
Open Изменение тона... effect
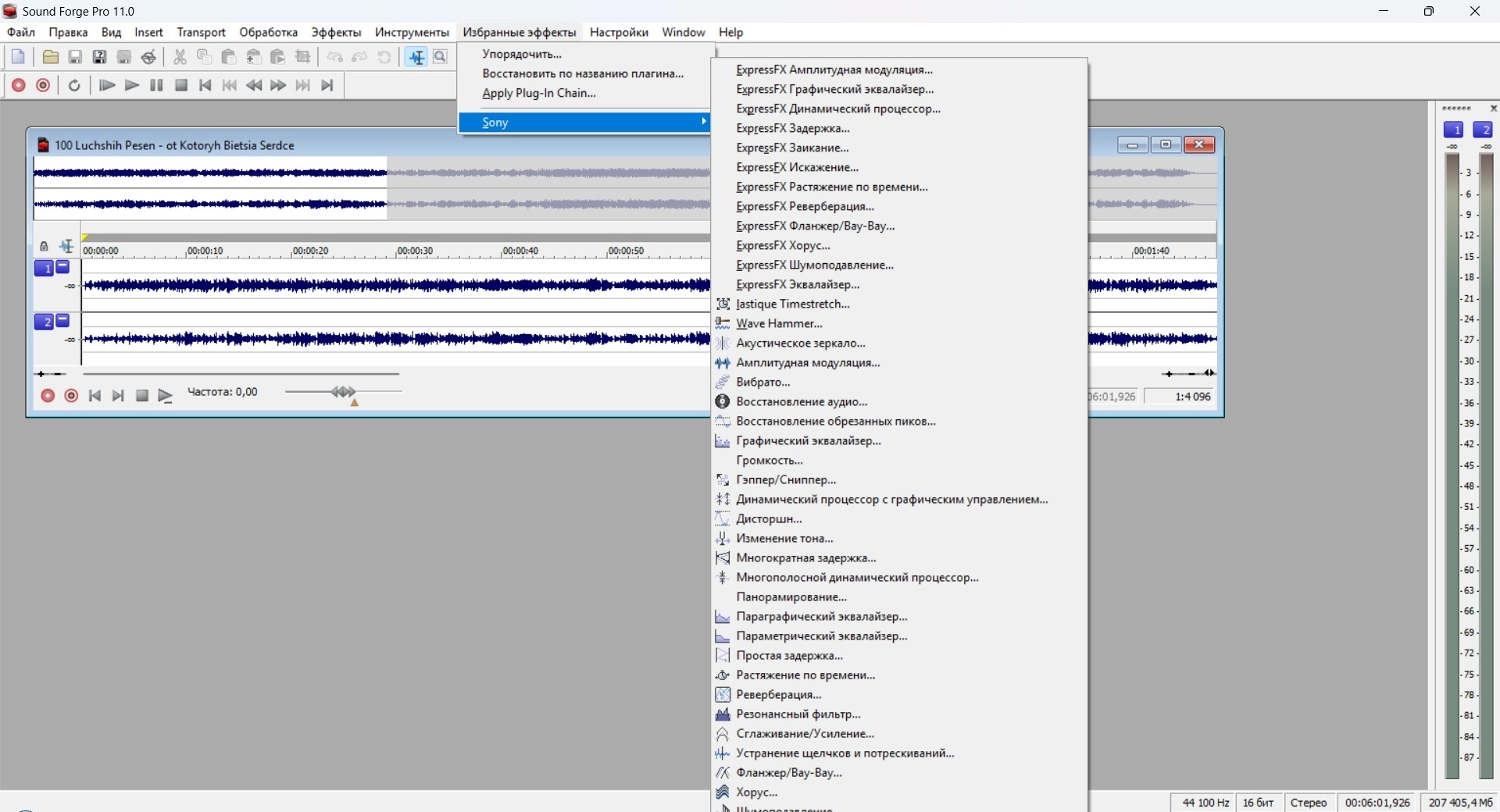(900, 538)
